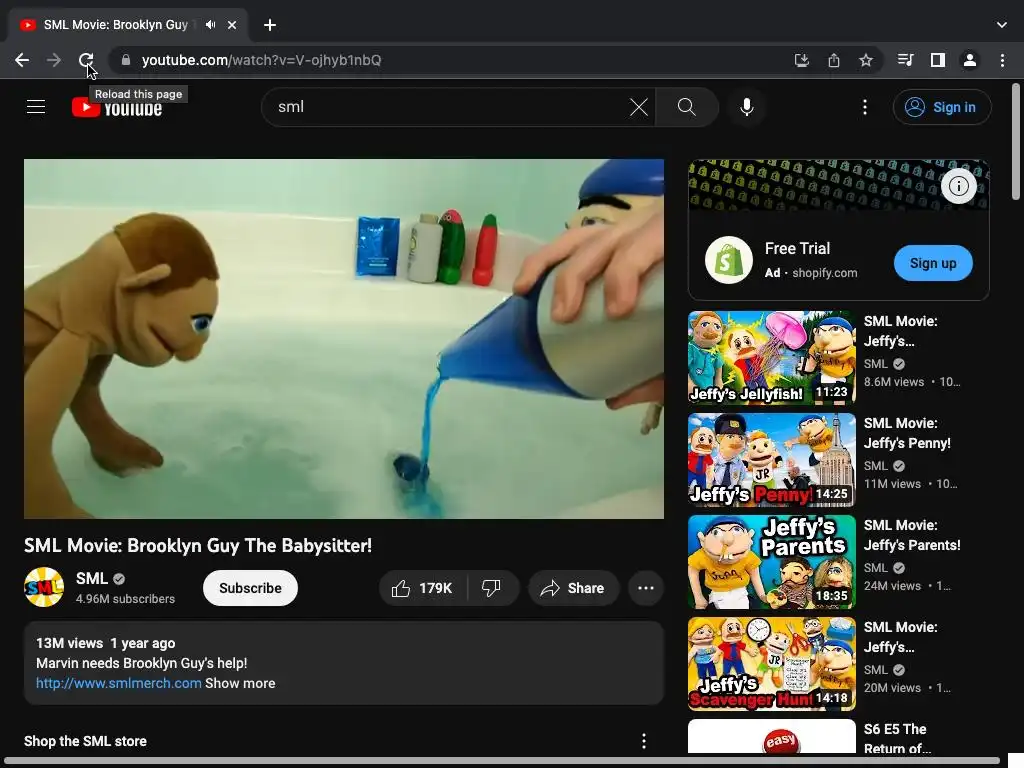
Task: Click the Sign in button
Action: (942, 107)
